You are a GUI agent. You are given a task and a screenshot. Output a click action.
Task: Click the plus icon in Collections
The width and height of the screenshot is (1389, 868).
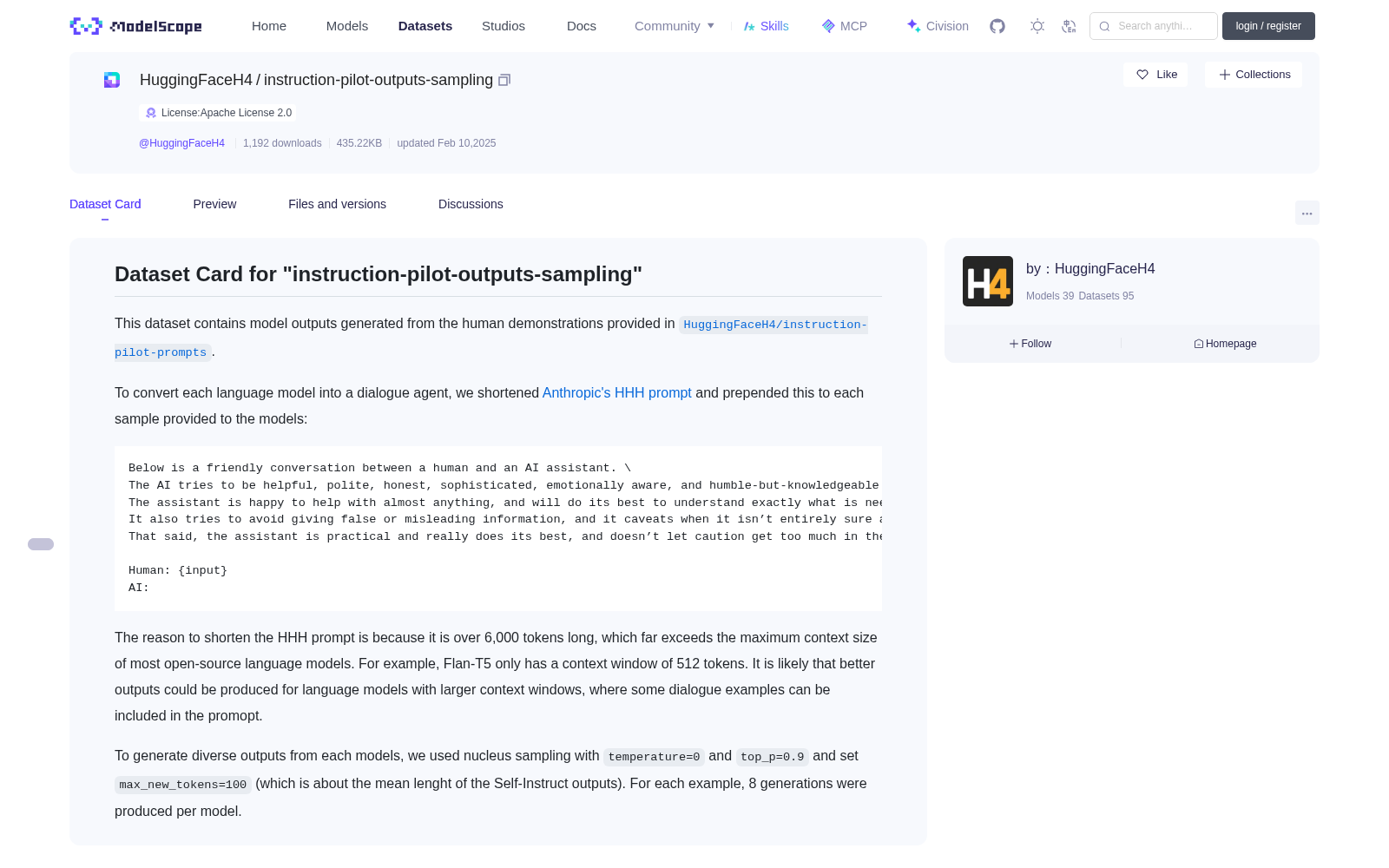tap(1225, 75)
